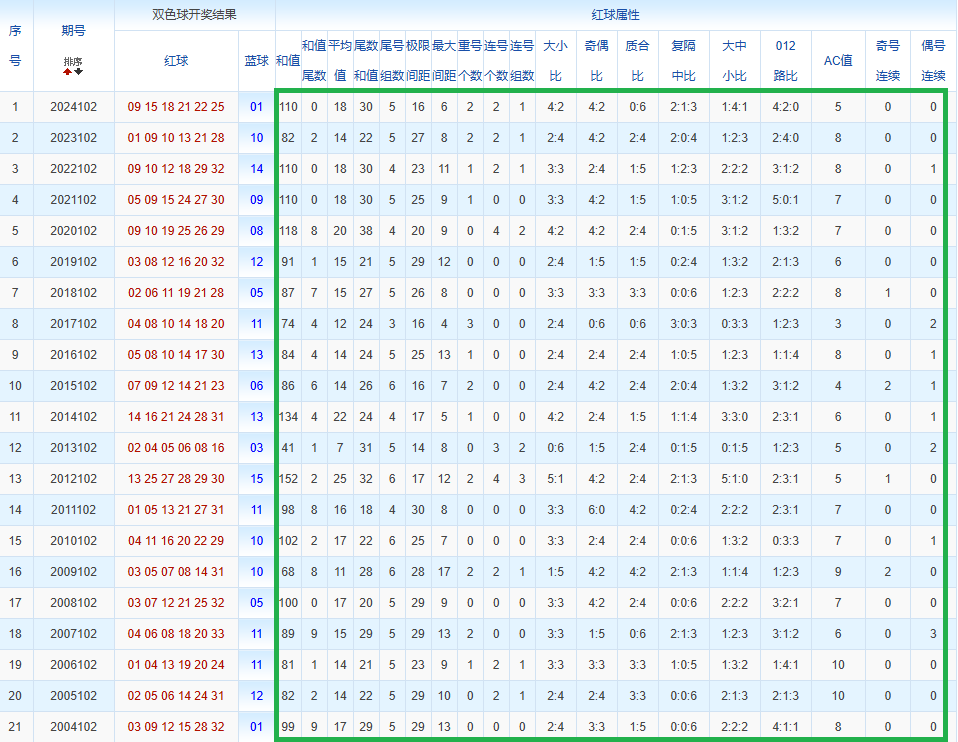Sort ascending with red up arrow under 期号

pyautogui.click(x=67, y=72)
